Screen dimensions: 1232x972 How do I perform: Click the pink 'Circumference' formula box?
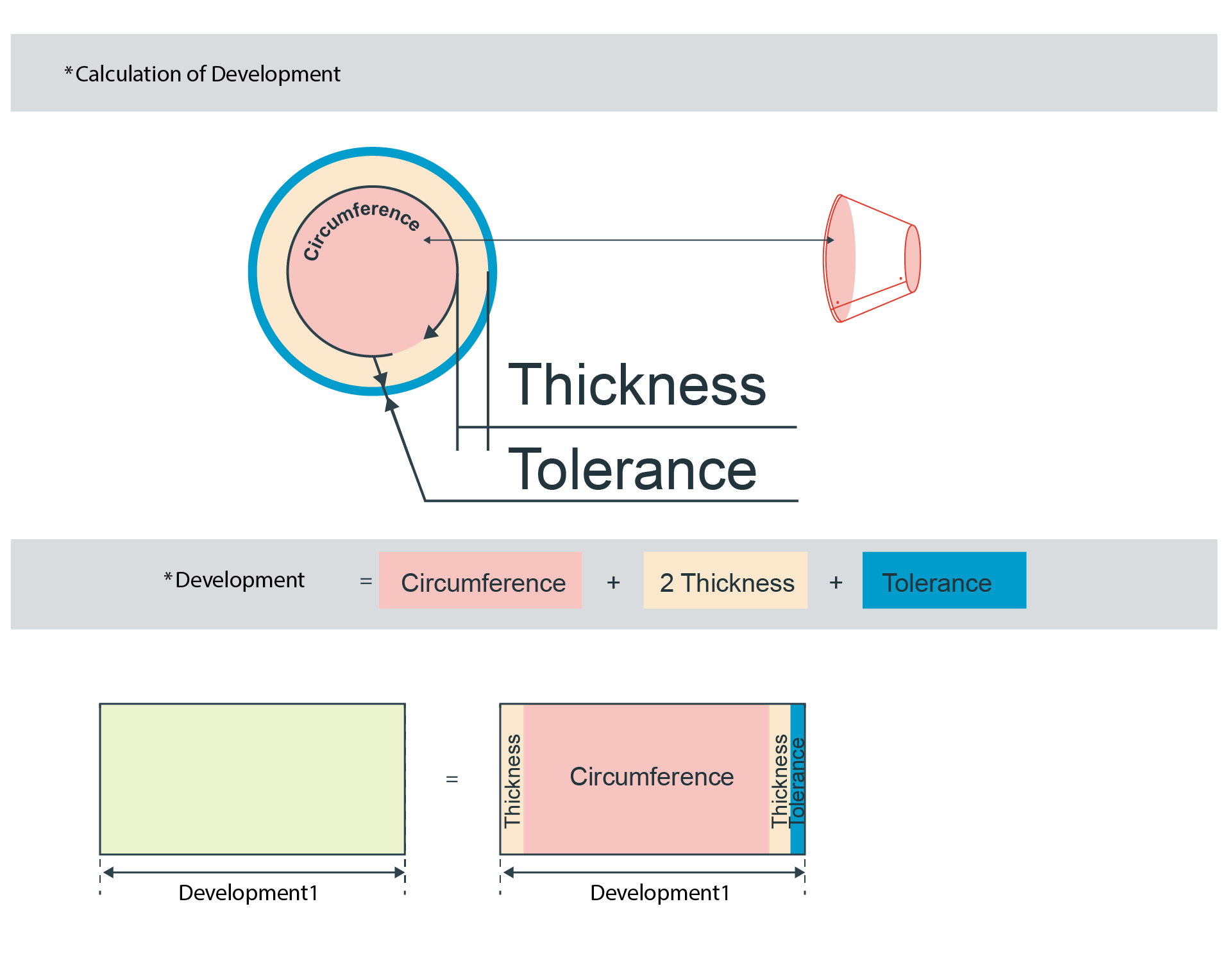pyautogui.click(x=480, y=580)
